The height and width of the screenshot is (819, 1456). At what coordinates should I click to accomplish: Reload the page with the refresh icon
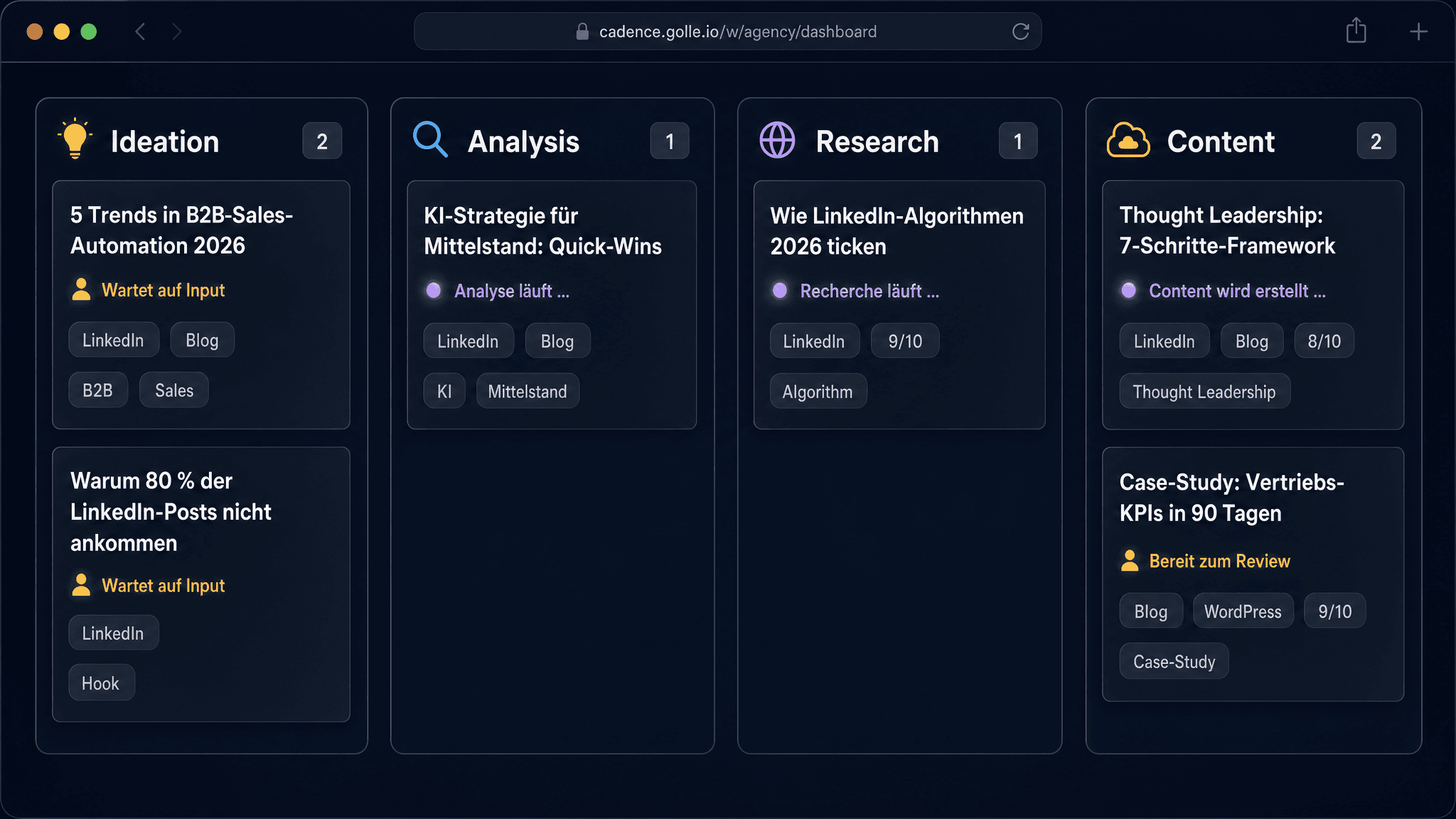coord(1020,32)
